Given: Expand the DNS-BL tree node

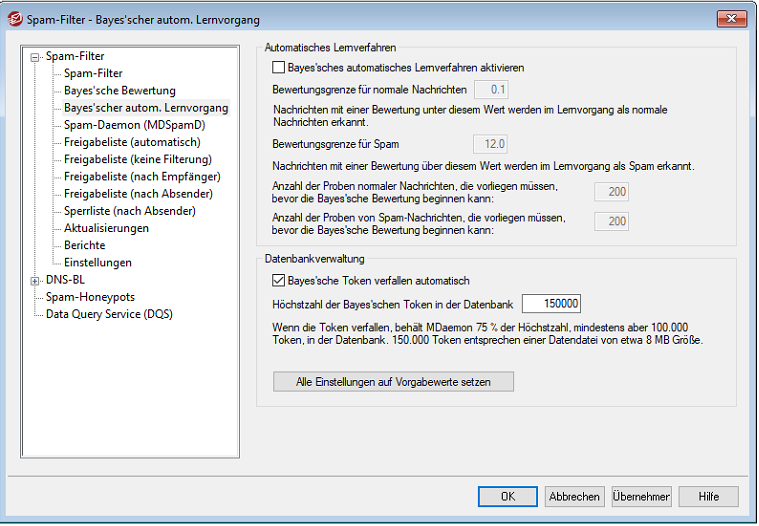Looking at the screenshot, I should (36, 280).
